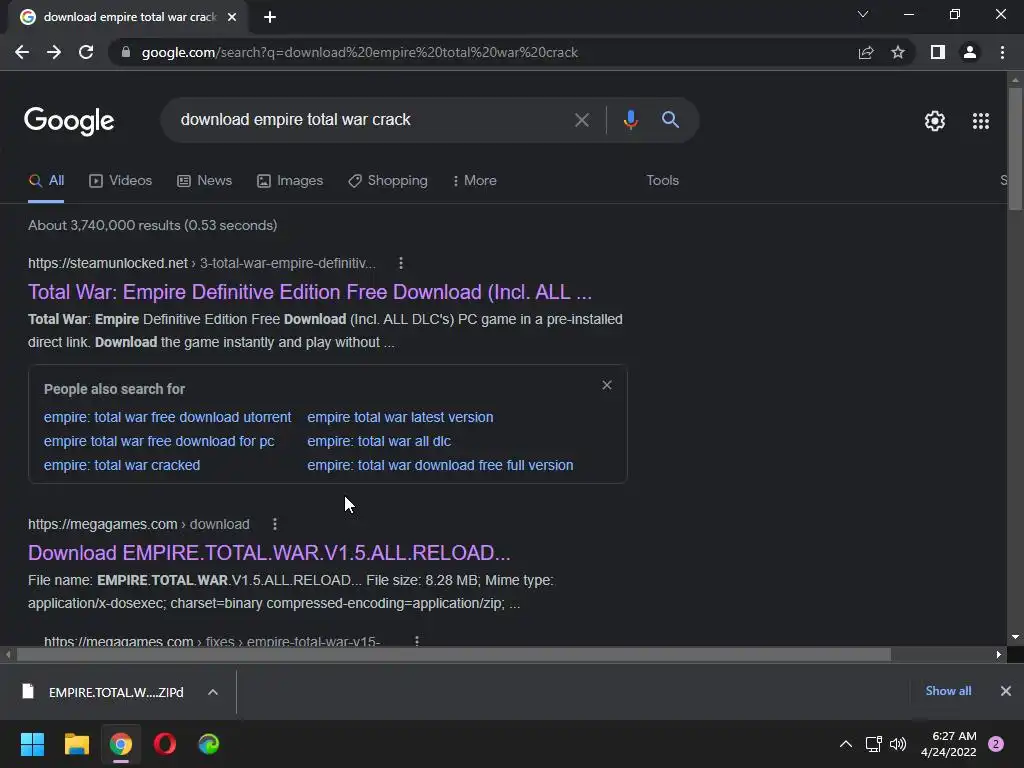The width and height of the screenshot is (1024, 768).
Task: Expand options for the downloaded ZIP file
Action: coord(213,692)
